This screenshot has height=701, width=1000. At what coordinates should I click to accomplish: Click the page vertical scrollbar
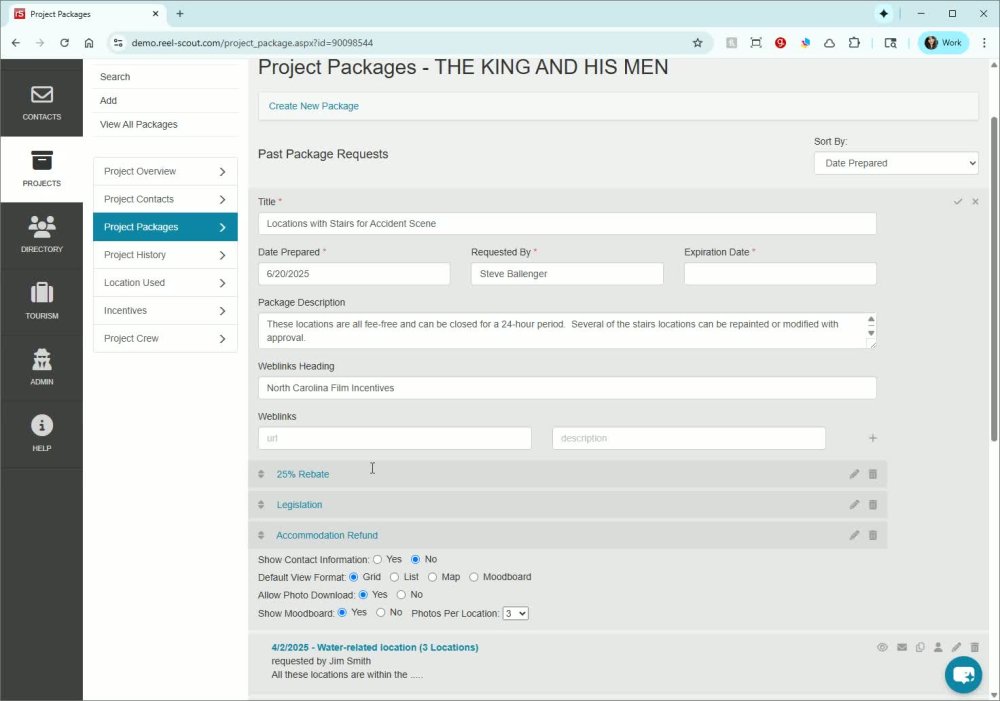(994, 279)
